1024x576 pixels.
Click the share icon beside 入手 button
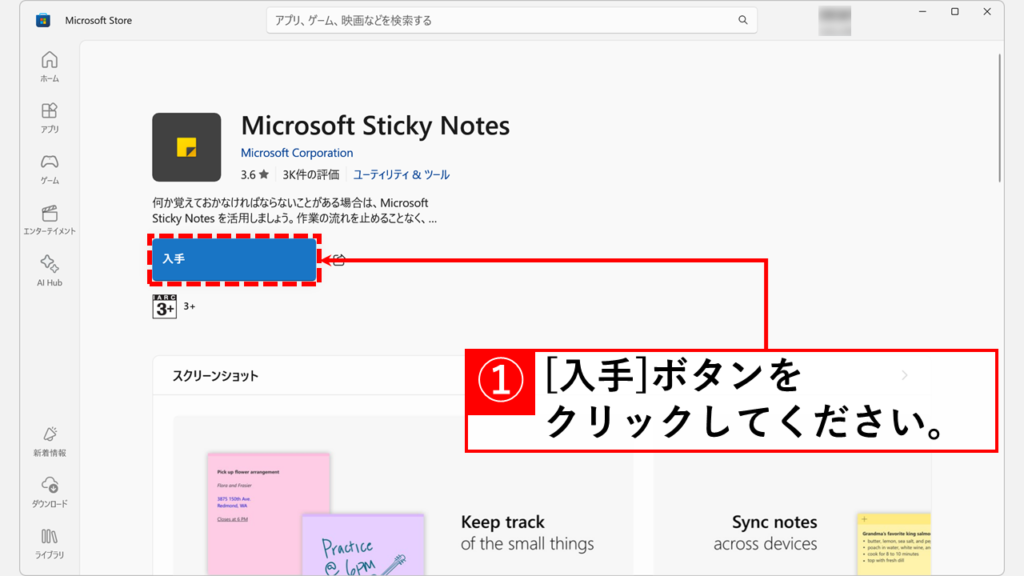click(x=338, y=260)
